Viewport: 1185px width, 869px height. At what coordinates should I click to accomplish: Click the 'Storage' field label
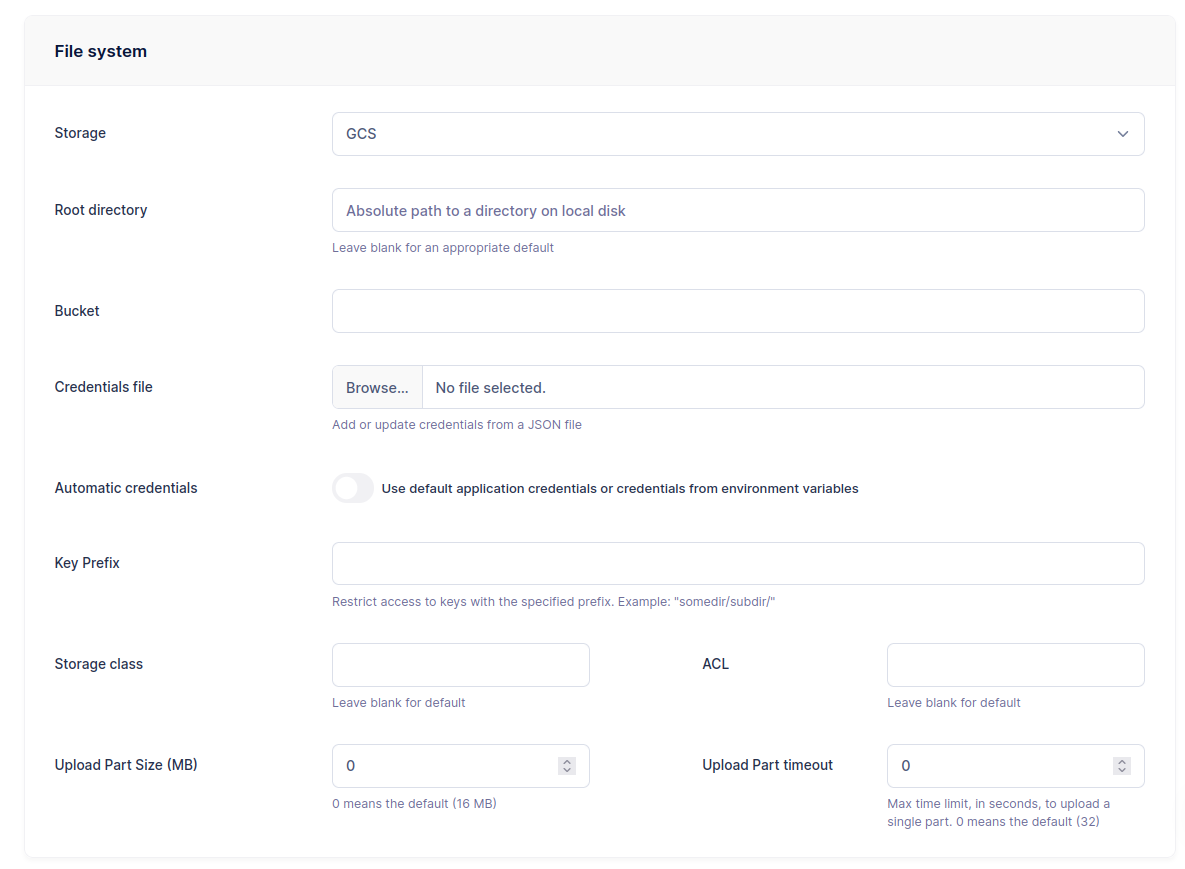80,133
